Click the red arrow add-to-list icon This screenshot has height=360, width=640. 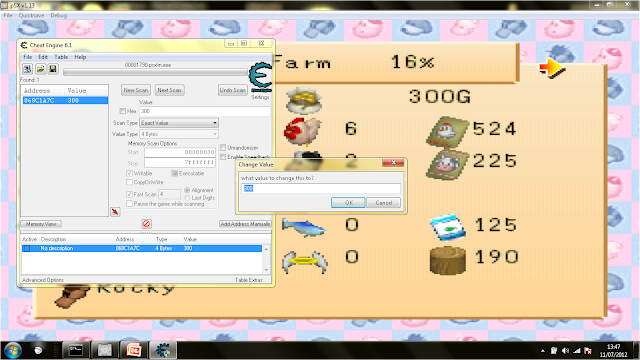115,212
